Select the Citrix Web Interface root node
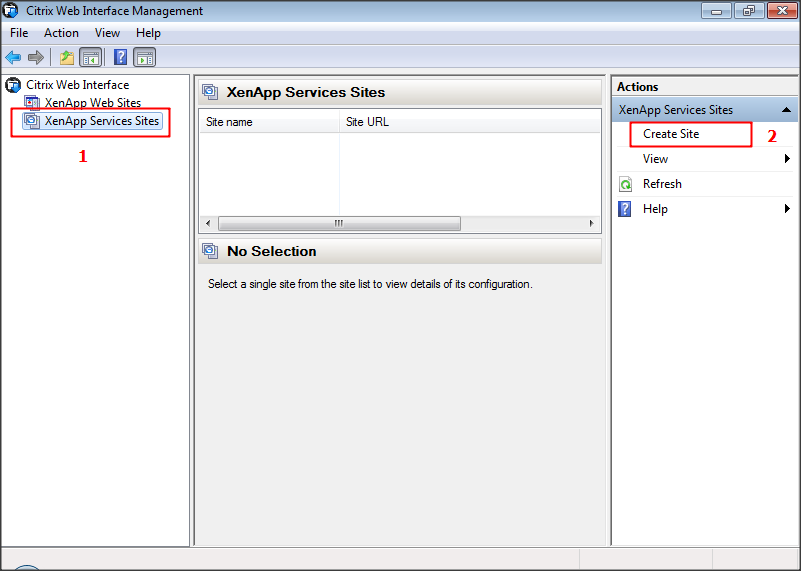 coord(77,85)
